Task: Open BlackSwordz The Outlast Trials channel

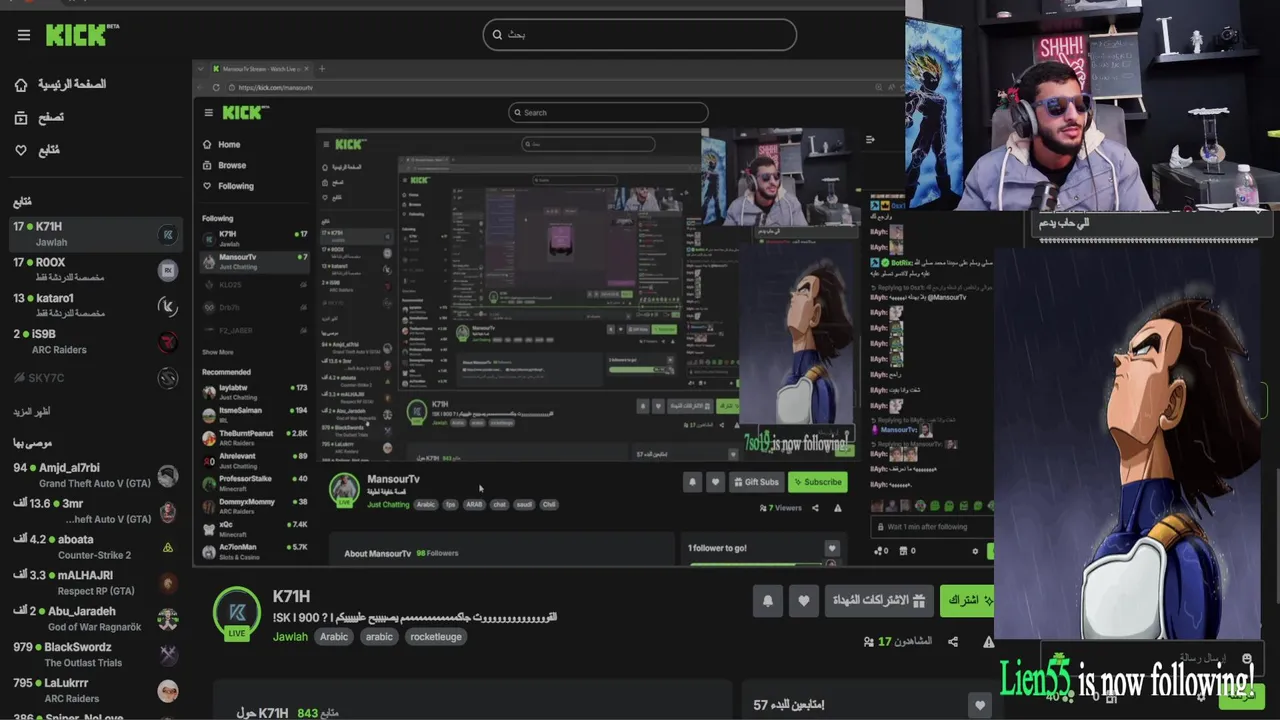Action: click(x=95, y=654)
